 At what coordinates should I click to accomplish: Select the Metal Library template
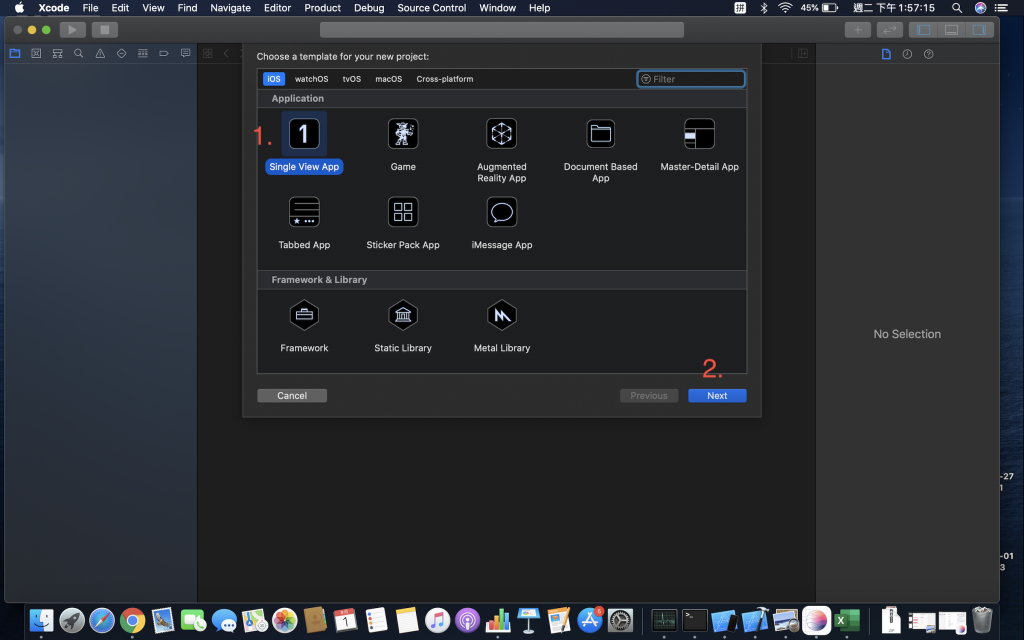click(x=502, y=315)
